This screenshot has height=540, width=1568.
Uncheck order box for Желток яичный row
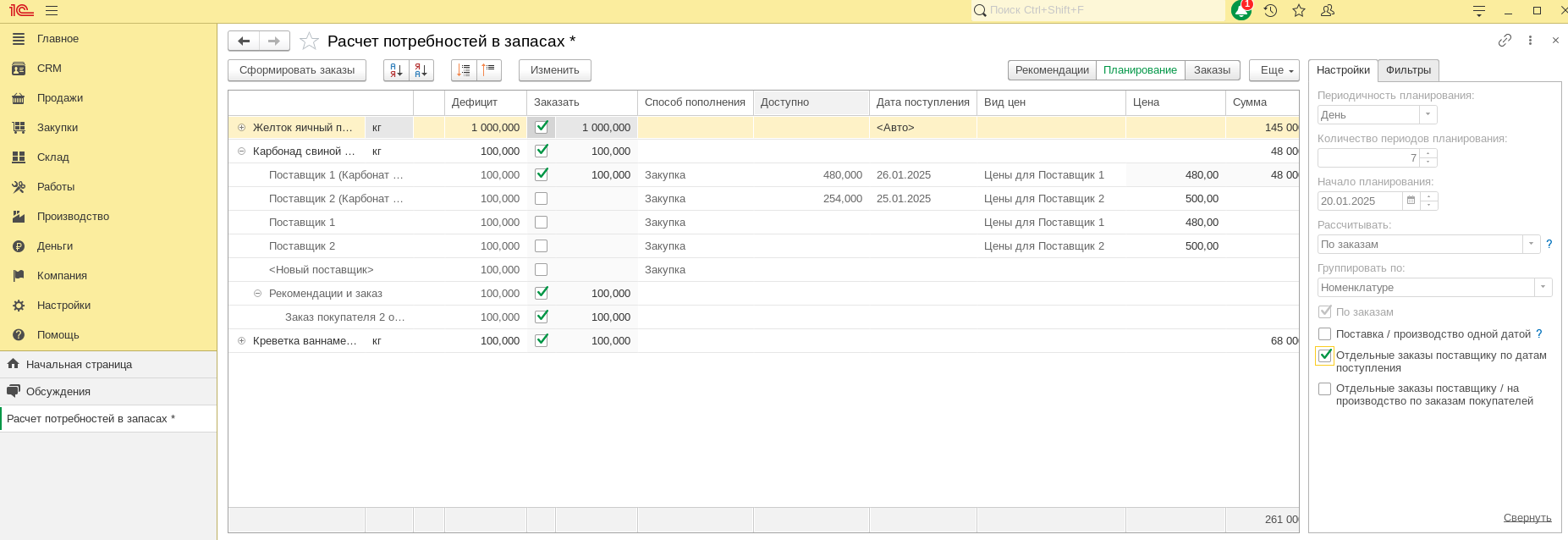point(542,127)
